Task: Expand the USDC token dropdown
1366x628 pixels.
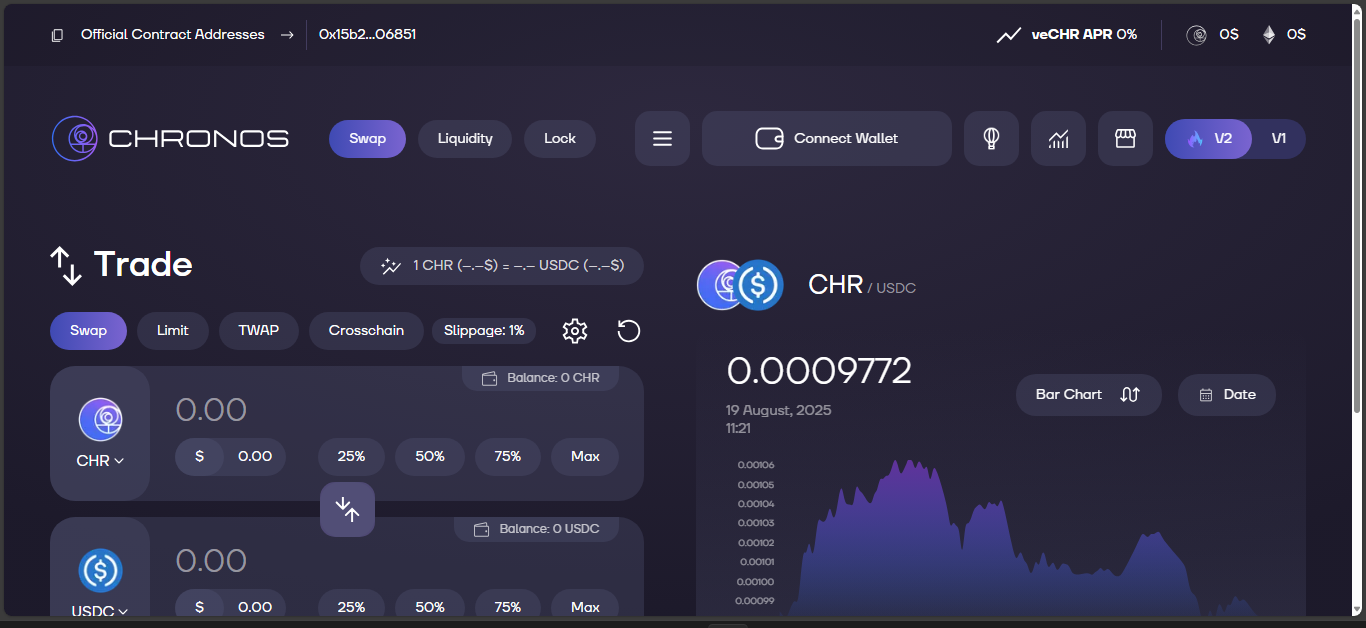Action: tap(100, 610)
